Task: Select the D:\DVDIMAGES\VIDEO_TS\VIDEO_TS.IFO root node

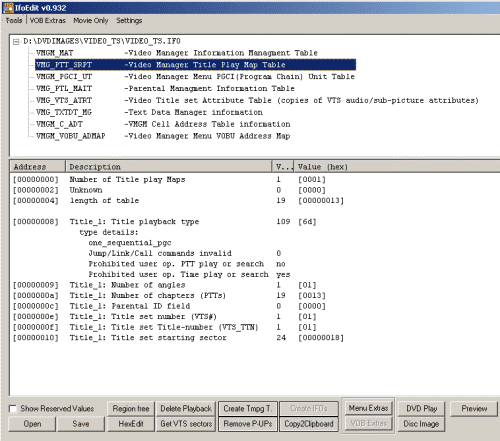Action: point(102,41)
